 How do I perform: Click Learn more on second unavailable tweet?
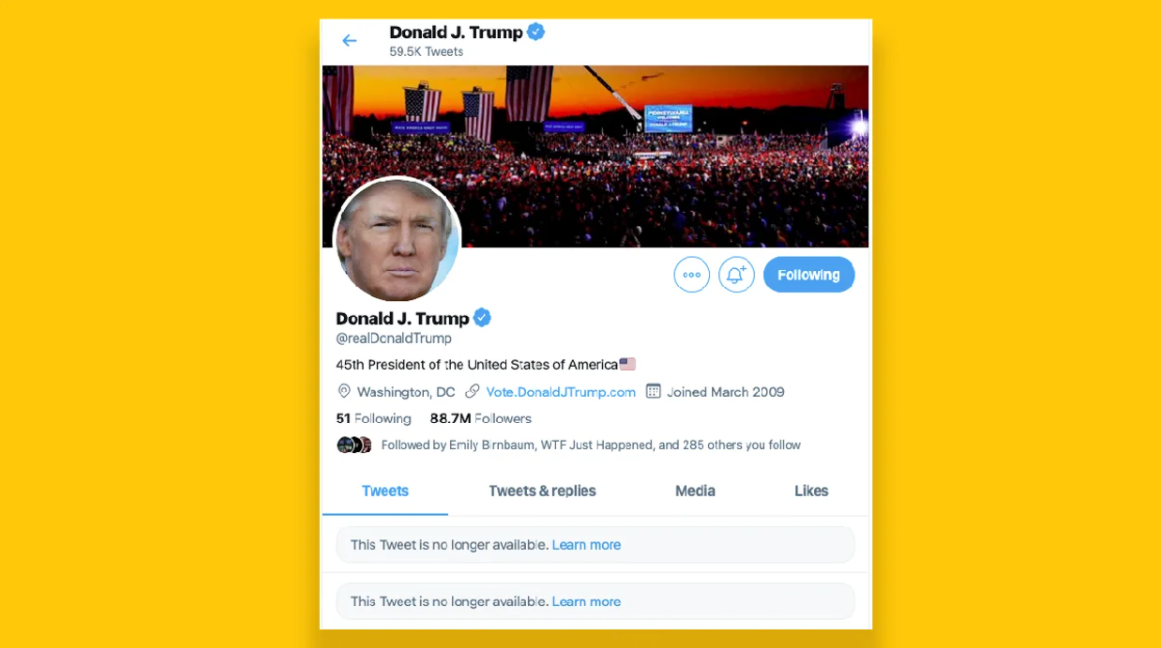[586, 602]
